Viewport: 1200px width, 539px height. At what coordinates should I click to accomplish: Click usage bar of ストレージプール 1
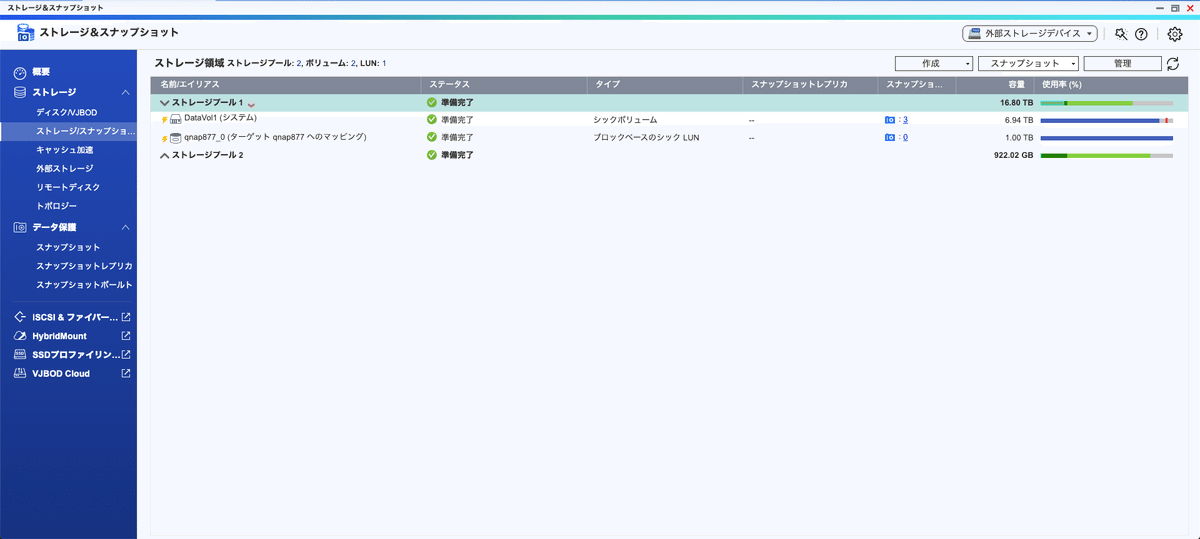pos(1106,102)
